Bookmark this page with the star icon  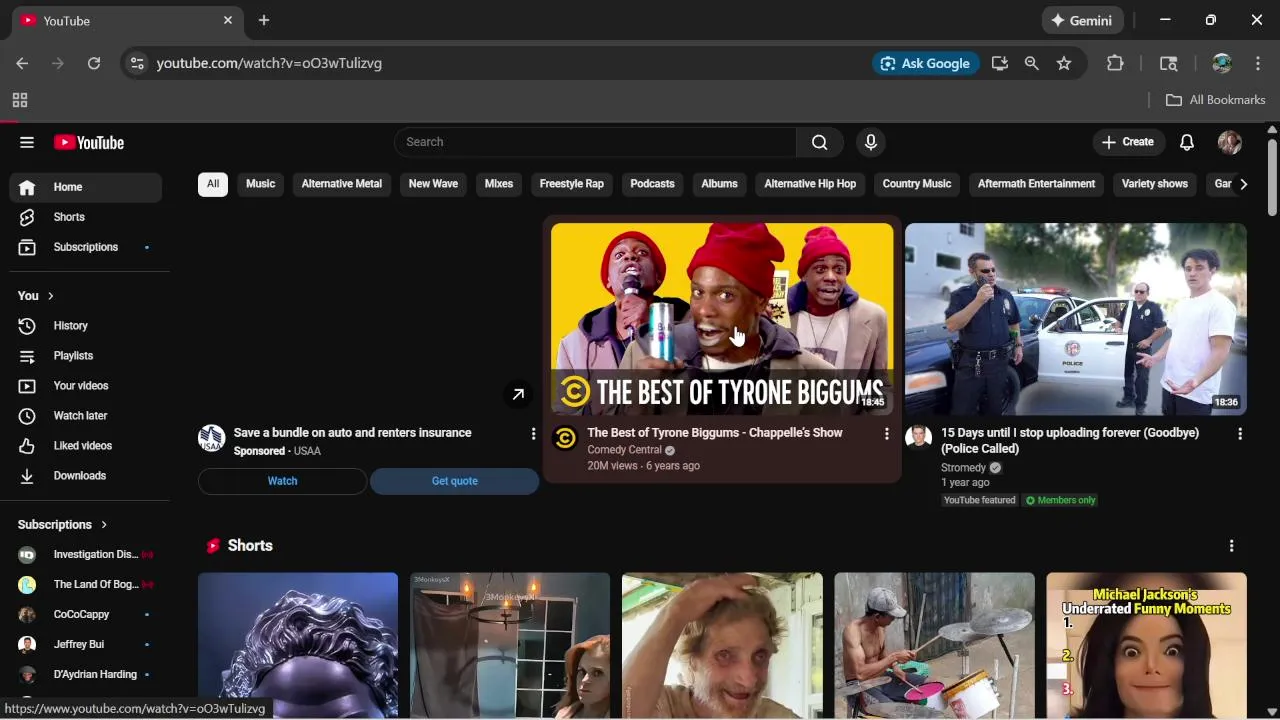pos(1064,63)
